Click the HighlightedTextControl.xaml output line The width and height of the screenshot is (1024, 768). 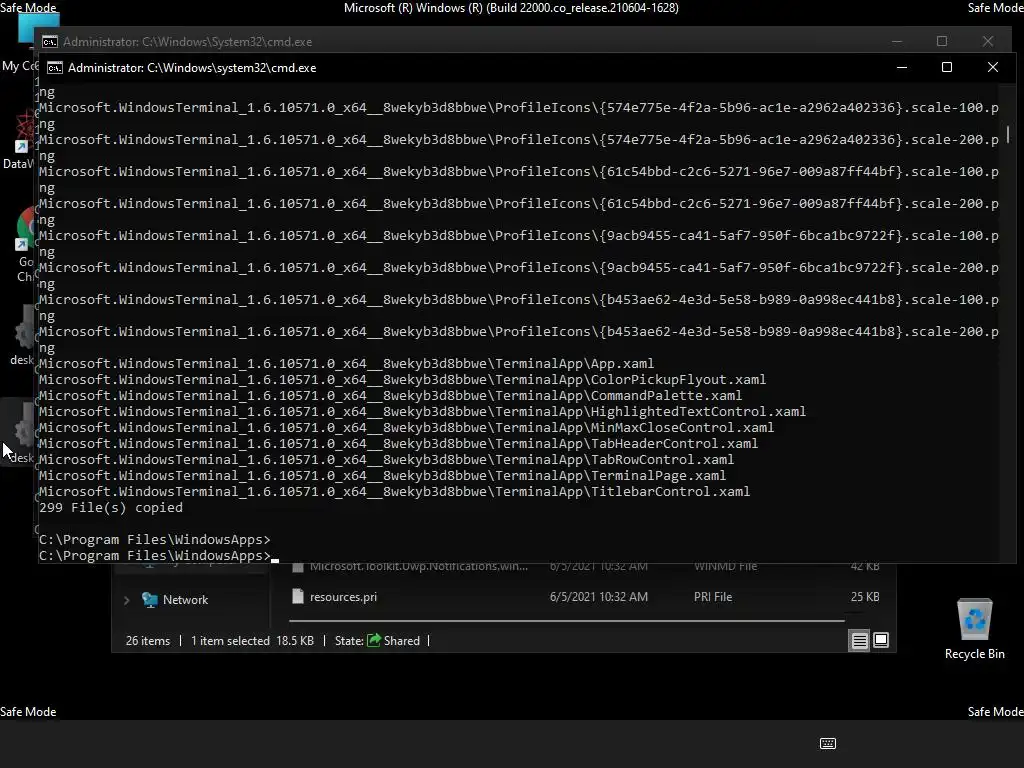click(422, 411)
